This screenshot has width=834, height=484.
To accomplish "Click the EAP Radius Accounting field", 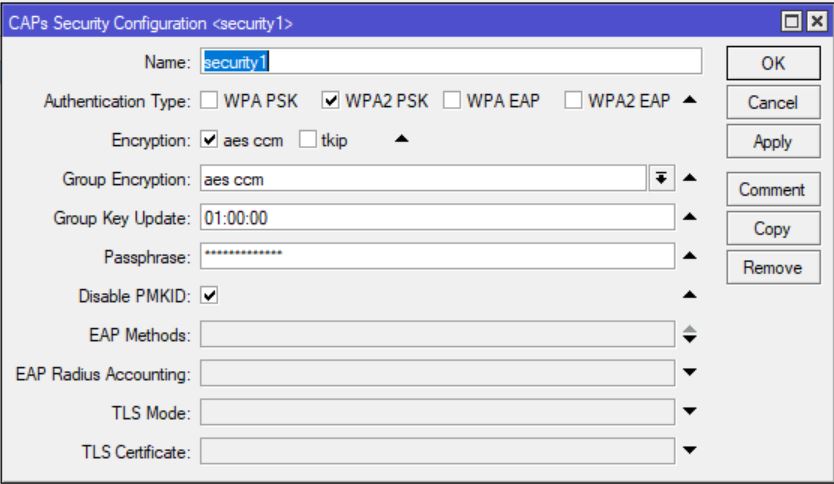I will click(x=437, y=373).
